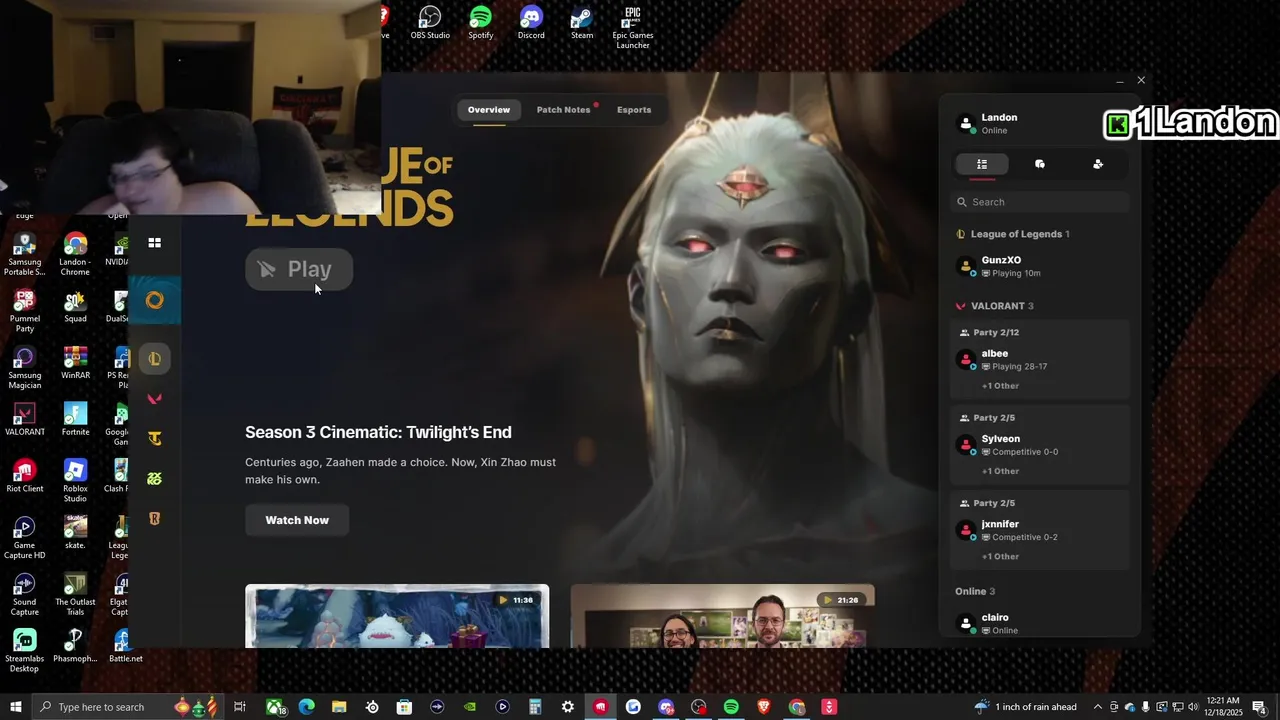The width and height of the screenshot is (1280, 720).
Task: Select the VALORANT desktop shortcut
Action: point(25,420)
